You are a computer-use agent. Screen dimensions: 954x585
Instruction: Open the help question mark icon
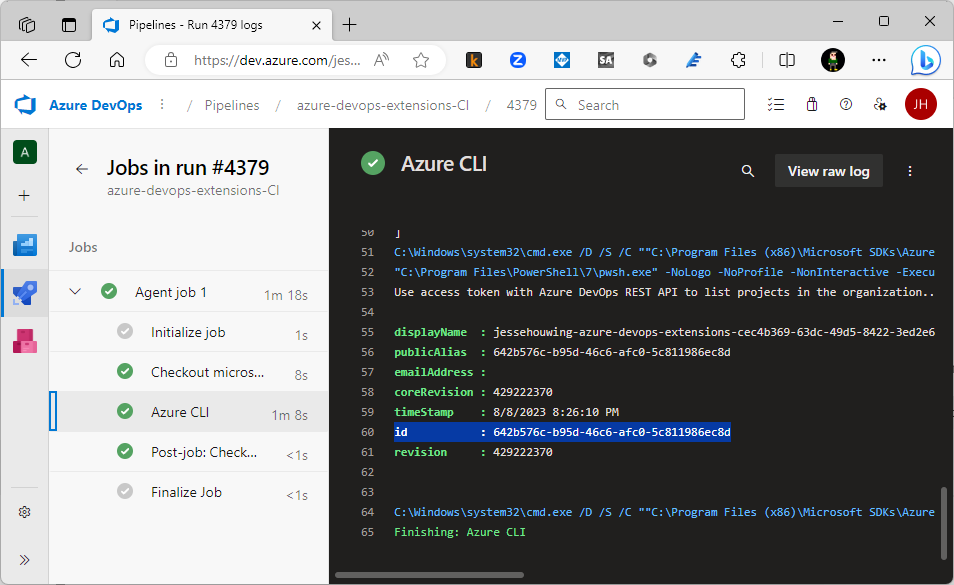[846, 104]
